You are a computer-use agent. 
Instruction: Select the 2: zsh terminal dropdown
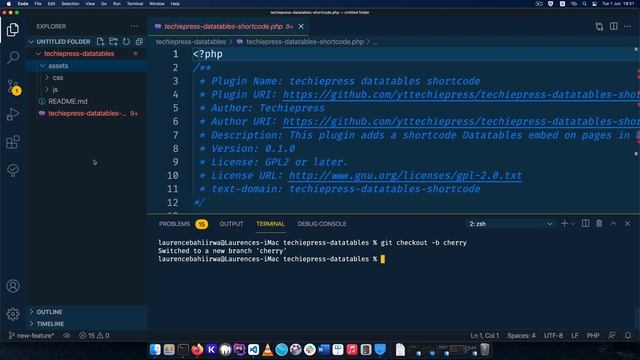click(x=510, y=224)
